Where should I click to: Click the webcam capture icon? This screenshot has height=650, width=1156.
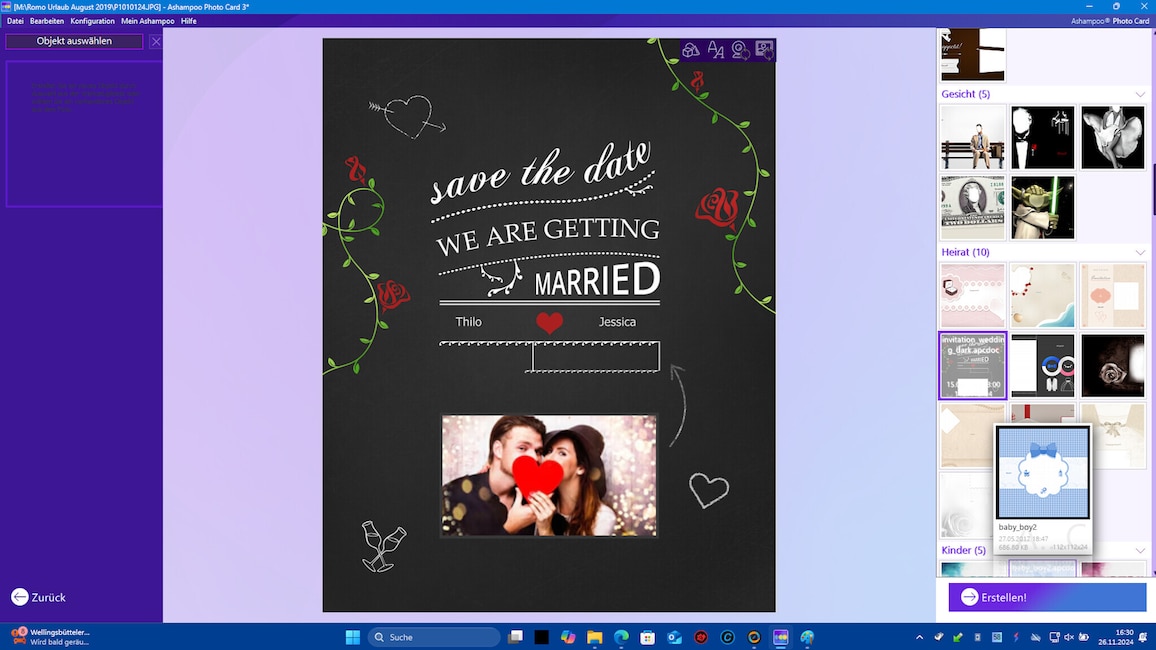(x=740, y=50)
